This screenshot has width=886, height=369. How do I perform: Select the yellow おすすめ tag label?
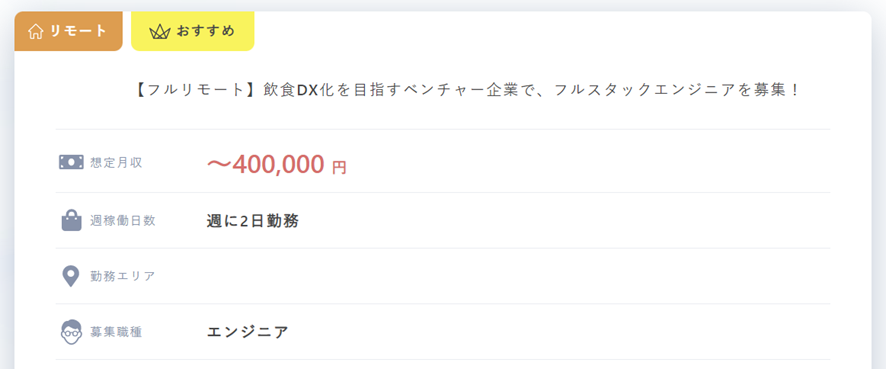click(193, 31)
